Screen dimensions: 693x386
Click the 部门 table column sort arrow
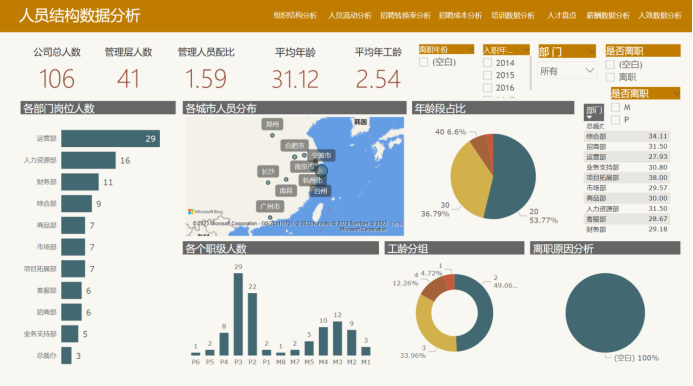coord(589,117)
